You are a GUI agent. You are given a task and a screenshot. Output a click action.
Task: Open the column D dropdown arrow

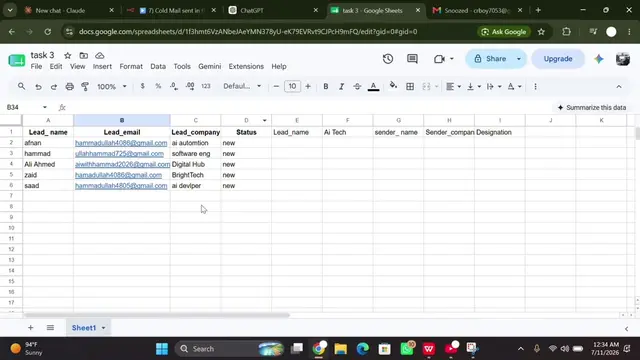coord(264,120)
